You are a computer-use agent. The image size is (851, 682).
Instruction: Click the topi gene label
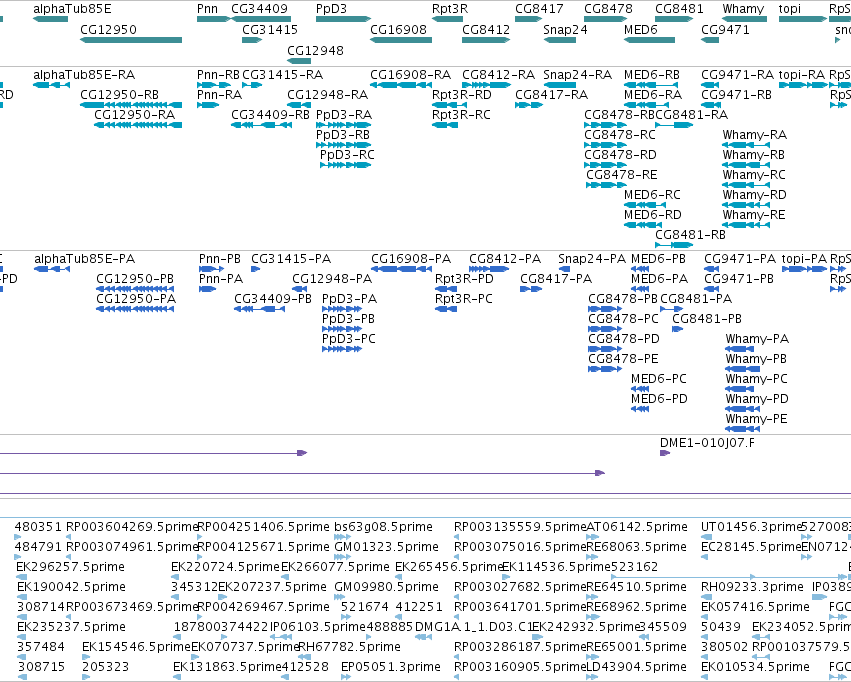coord(790,9)
